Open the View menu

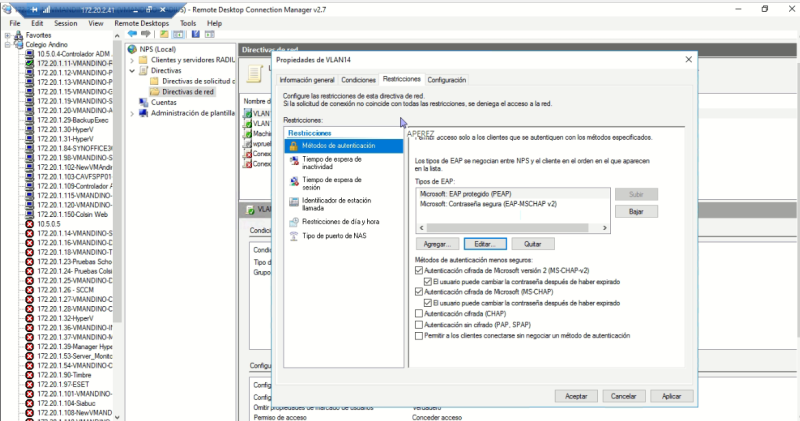[95, 23]
